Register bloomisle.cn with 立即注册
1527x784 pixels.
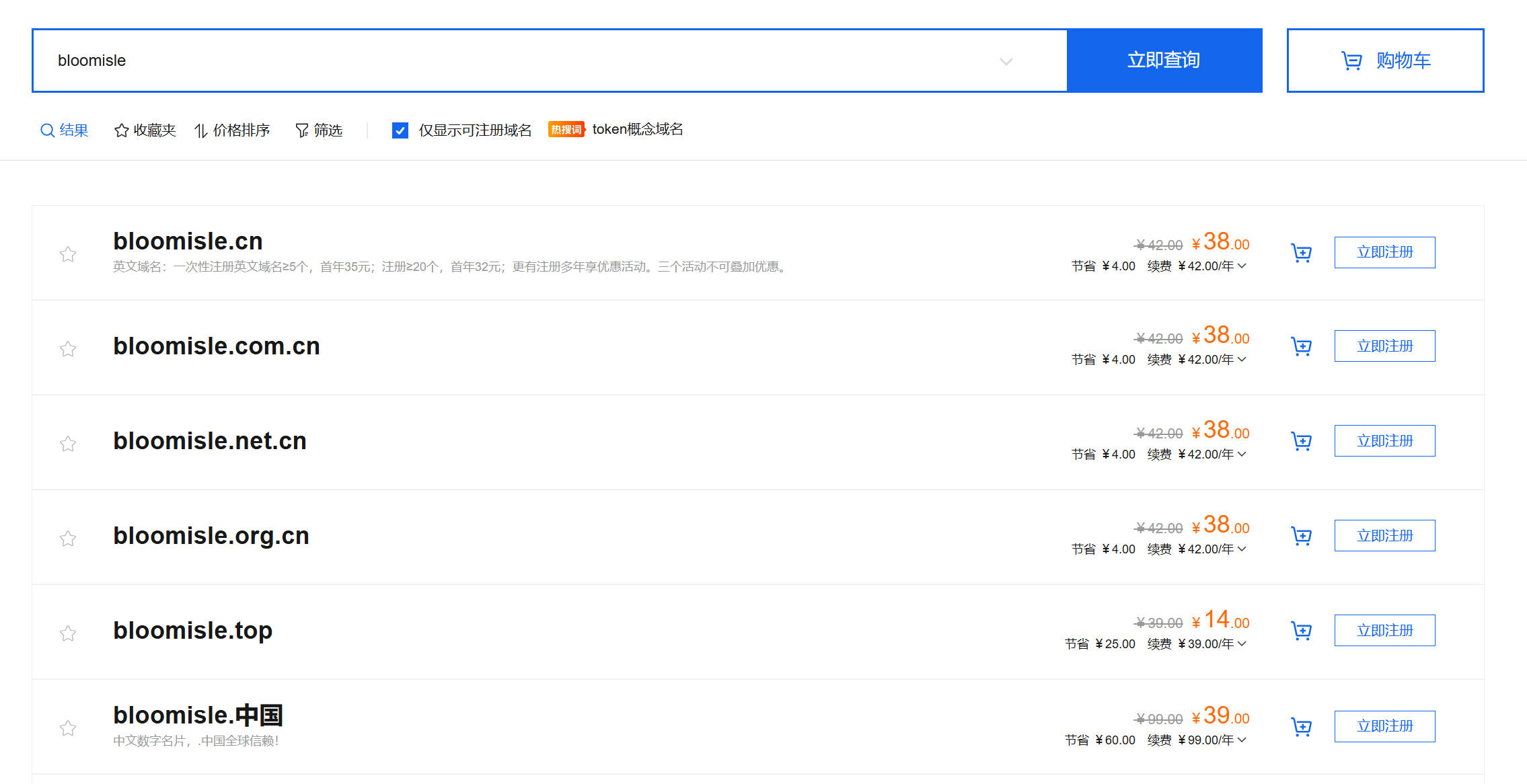pos(1384,252)
